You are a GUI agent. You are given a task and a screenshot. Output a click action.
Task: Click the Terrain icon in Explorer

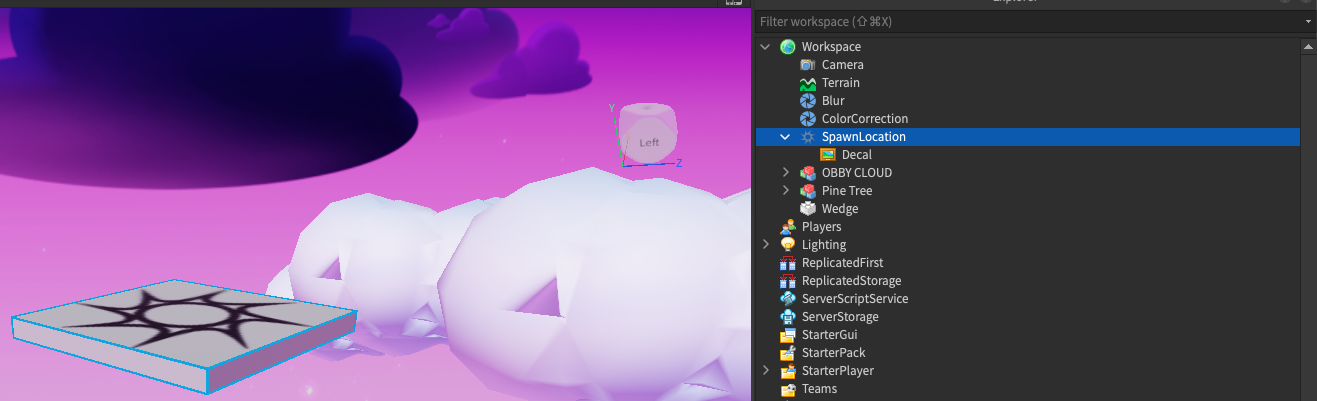808,83
